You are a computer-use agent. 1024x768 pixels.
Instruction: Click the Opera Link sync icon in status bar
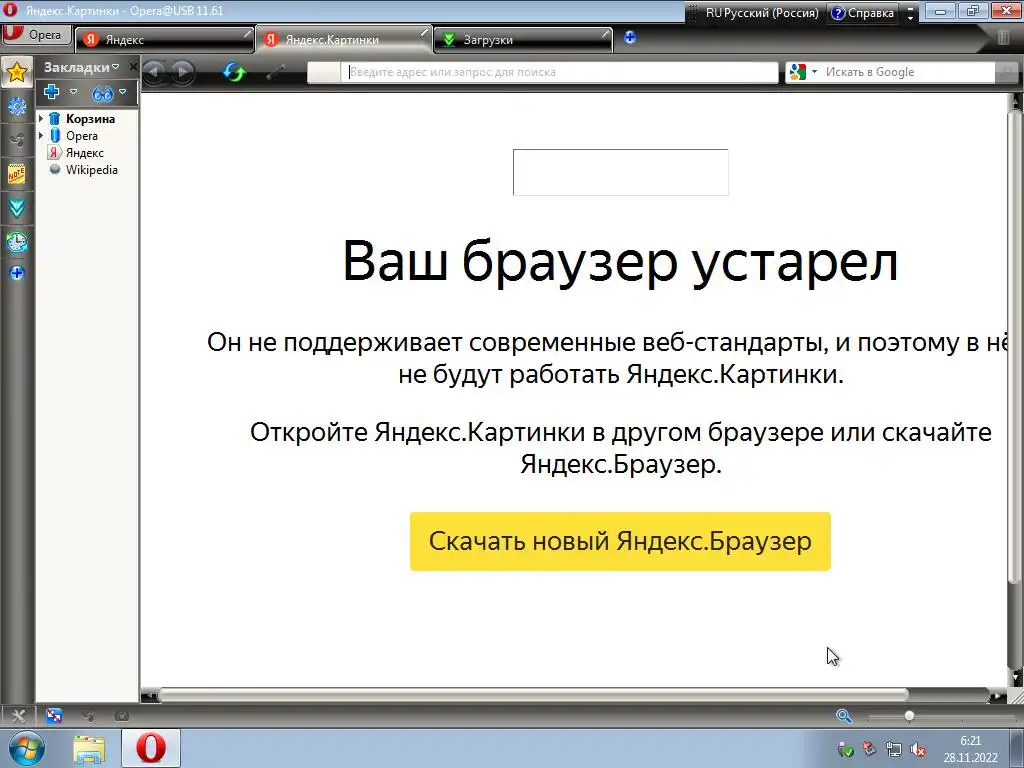pos(54,716)
